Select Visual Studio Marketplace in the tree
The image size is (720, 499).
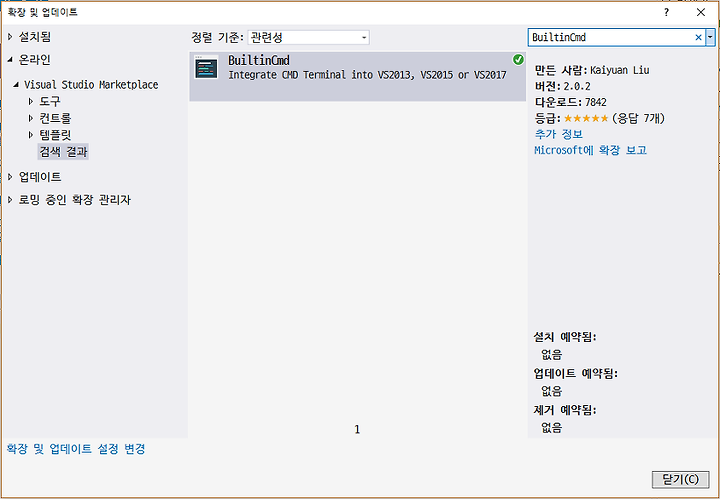pos(91,84)
